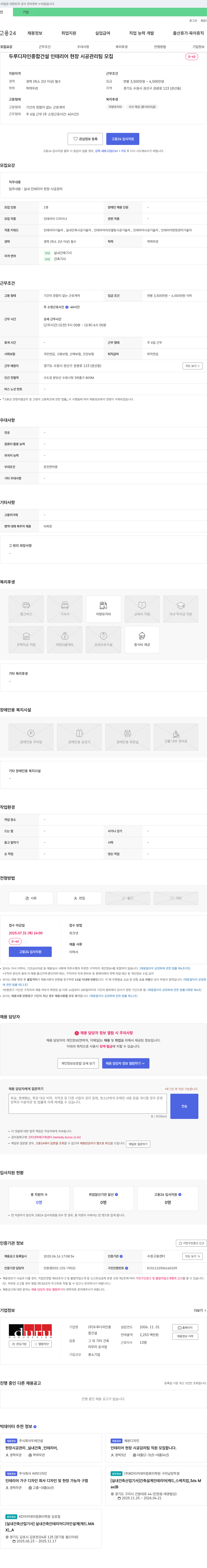The image size is (207, 1568).
Task: Click top 고용24 입사지원 button
Action: tap(122, 139)
